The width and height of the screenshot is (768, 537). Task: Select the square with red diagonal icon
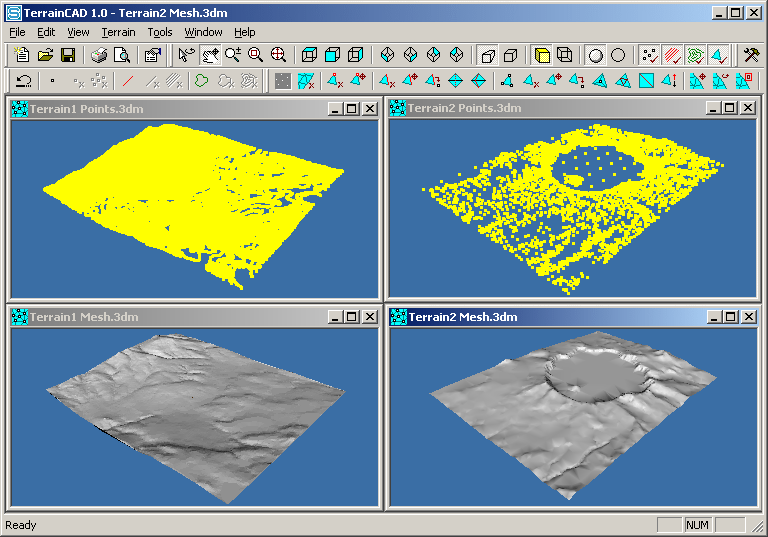(646, 80)
